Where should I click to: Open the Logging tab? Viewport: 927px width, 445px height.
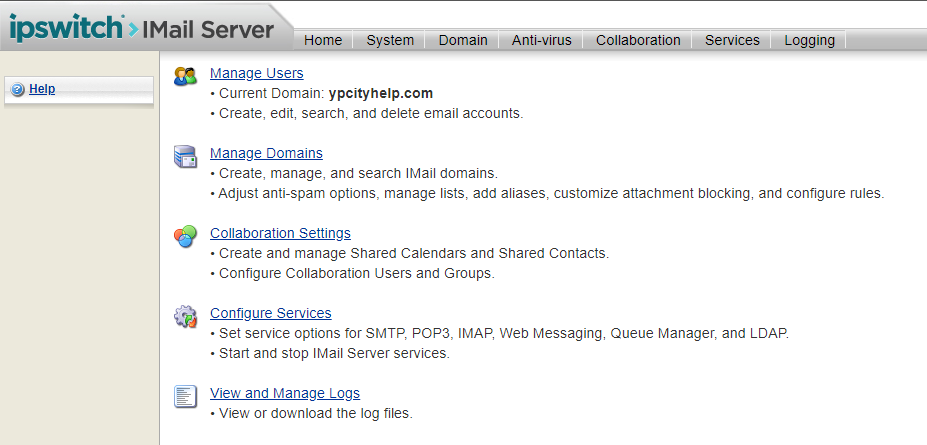809,40
